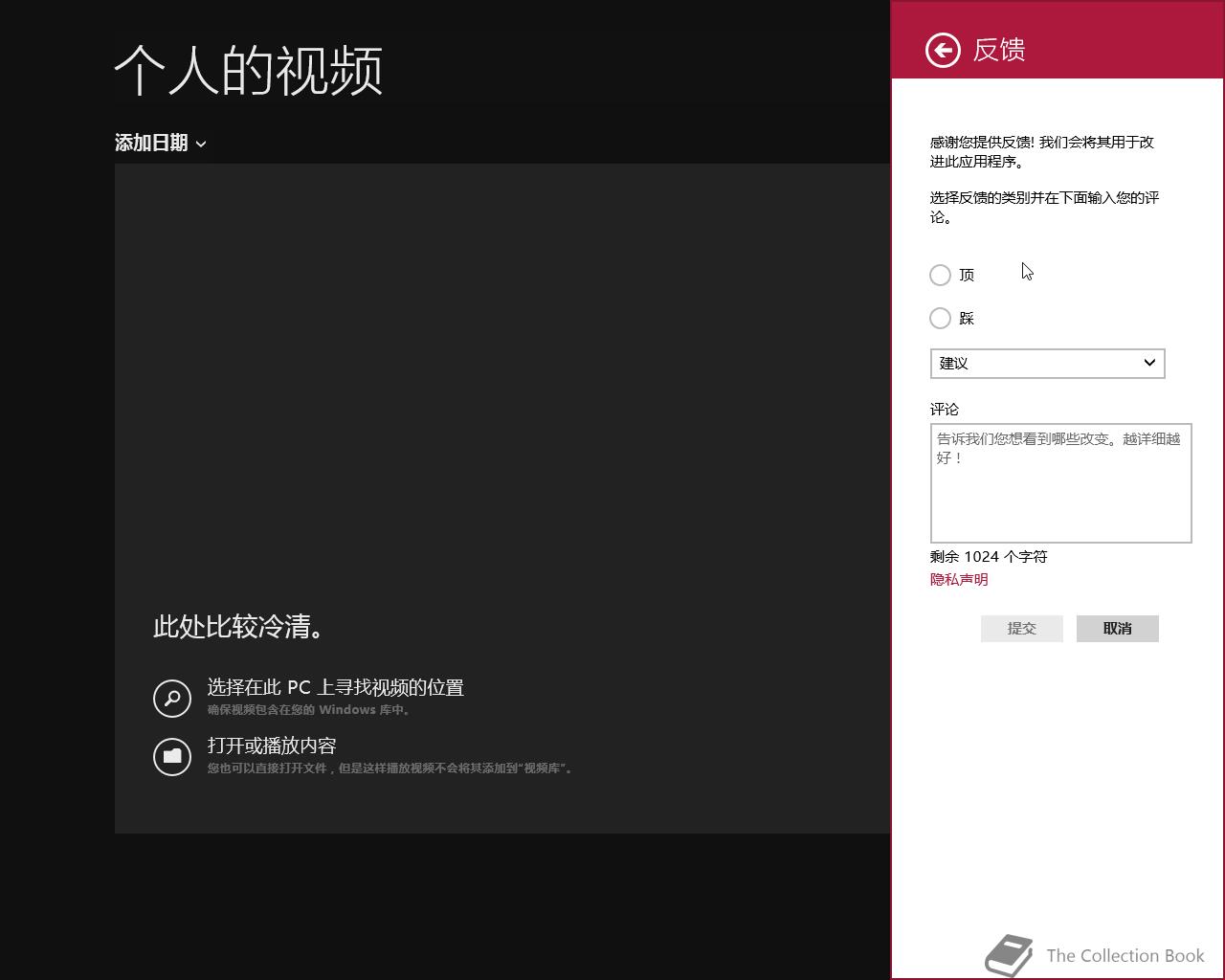This screenshot has height=980, width=1225.
Task: Click the folder icon to open content
Action: tap(172, 756)
